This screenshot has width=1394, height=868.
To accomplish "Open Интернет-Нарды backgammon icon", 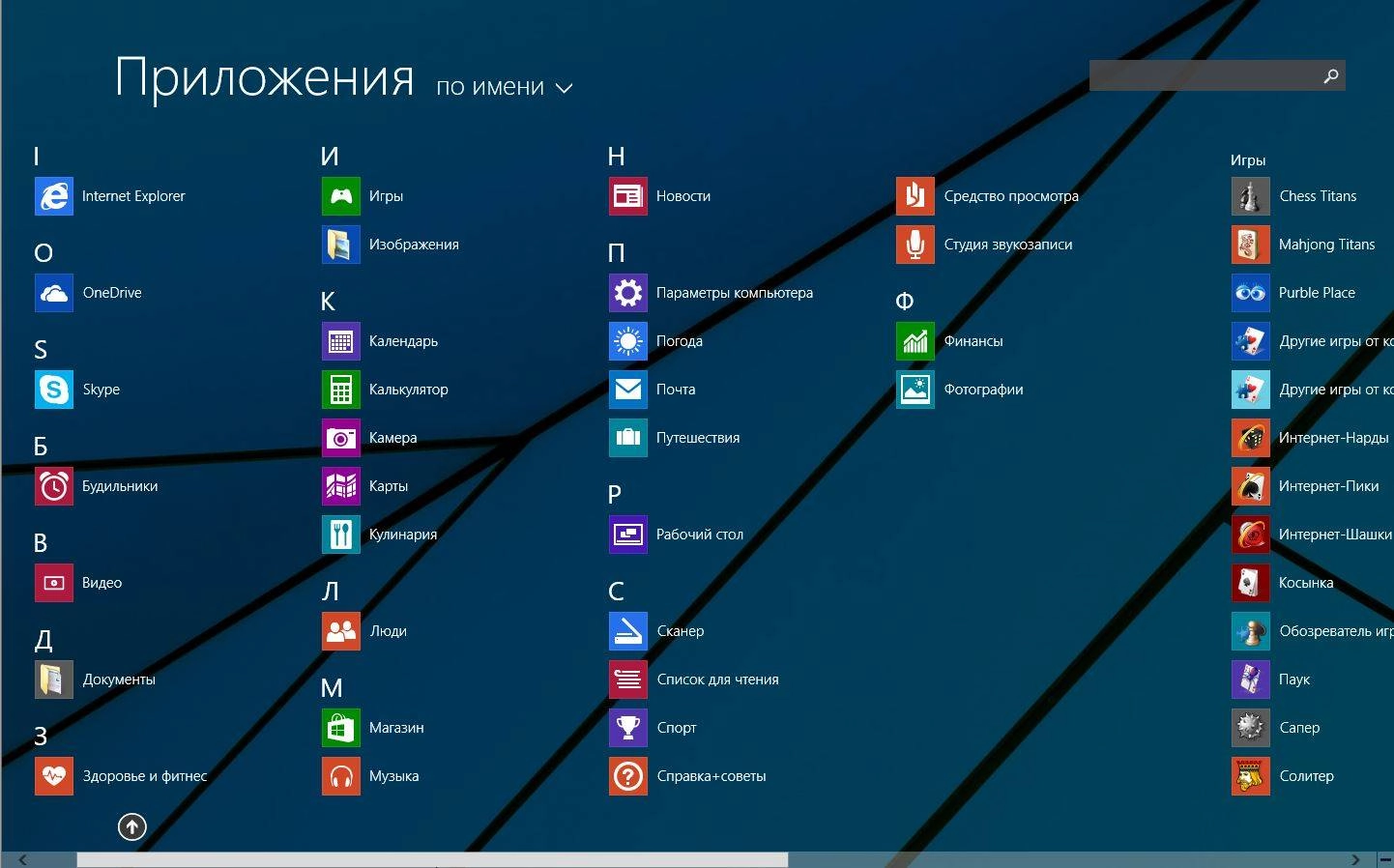I will tap(1251, 438).
